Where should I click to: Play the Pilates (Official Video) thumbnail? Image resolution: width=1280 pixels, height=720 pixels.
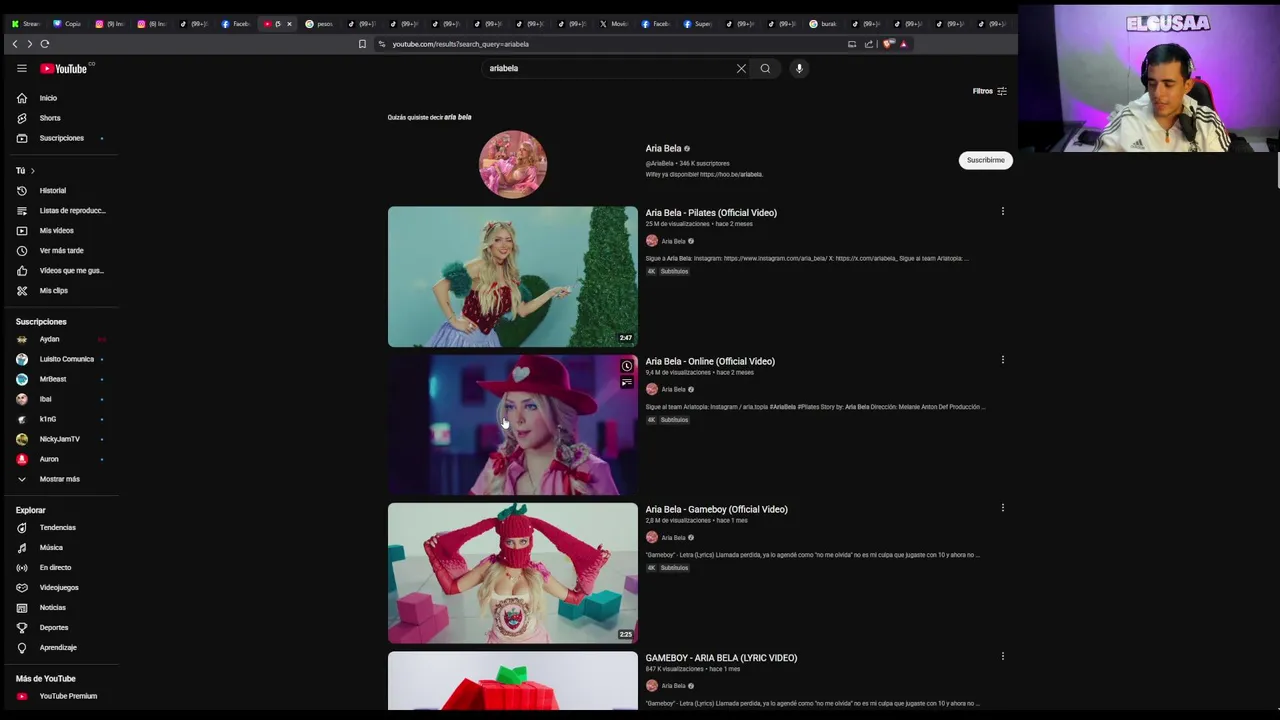(513, 277)
